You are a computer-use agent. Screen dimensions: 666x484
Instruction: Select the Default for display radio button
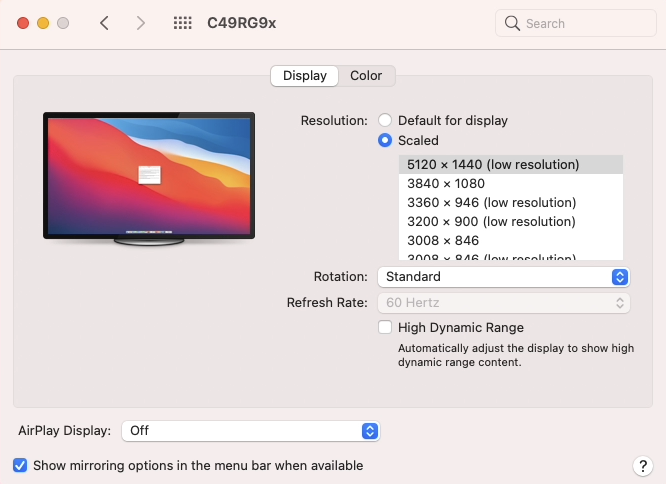click(x=385, y=120)
